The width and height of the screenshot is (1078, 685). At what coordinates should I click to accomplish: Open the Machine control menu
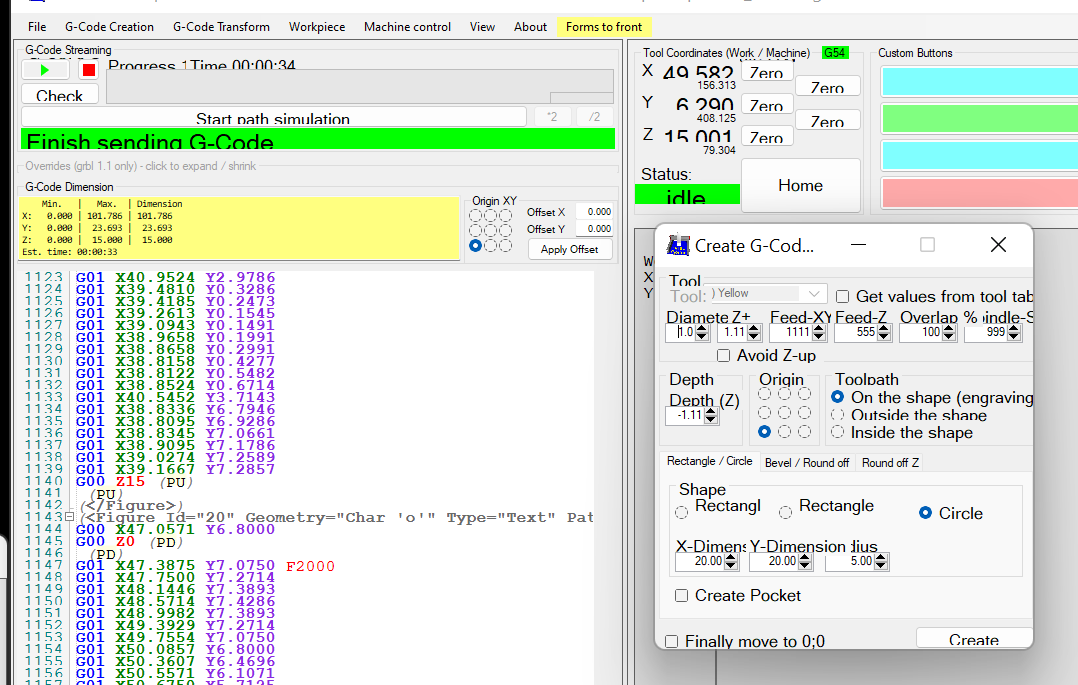point(407,27)
